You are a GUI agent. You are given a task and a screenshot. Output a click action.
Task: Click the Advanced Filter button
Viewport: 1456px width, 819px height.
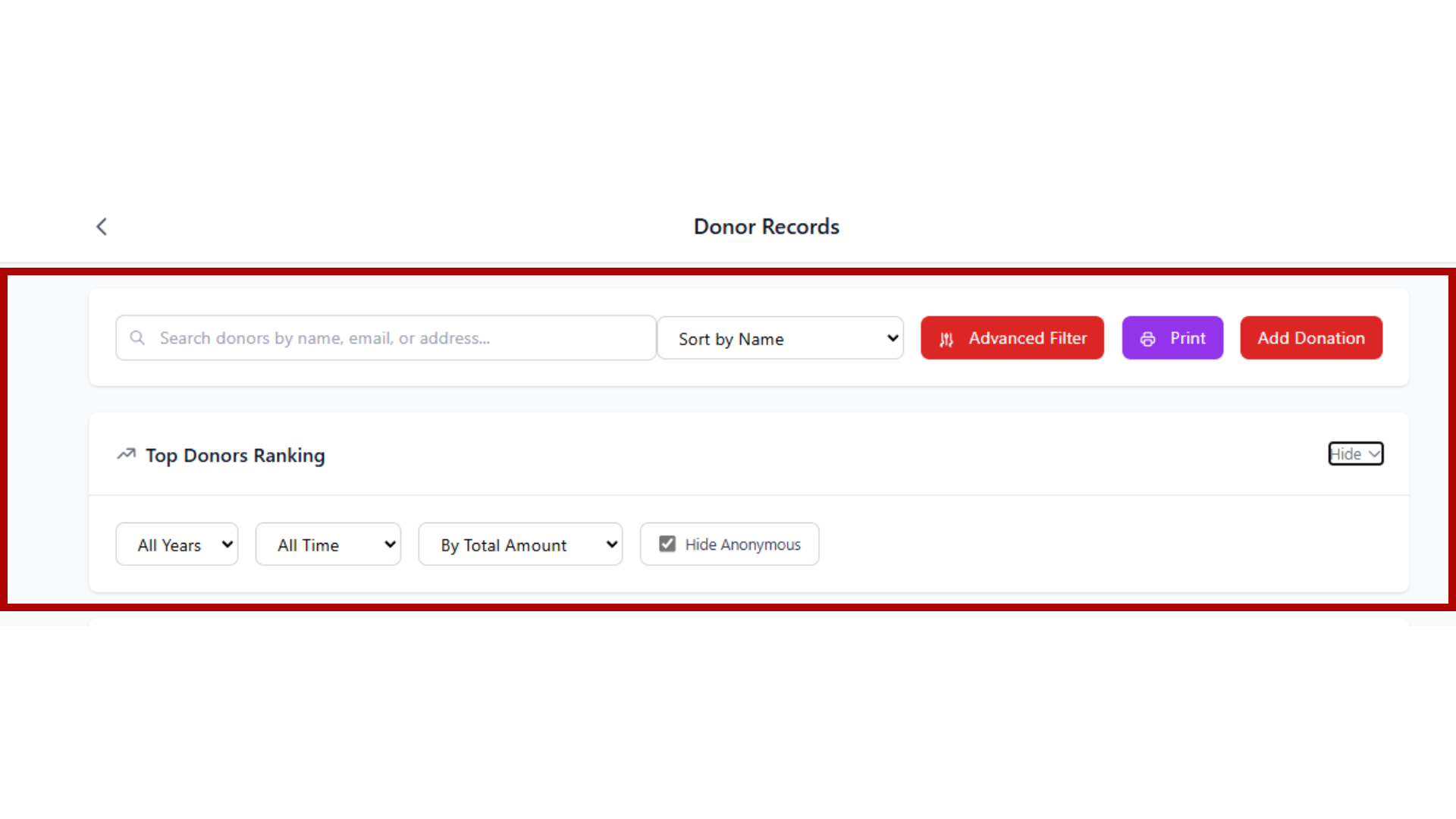pyautogui.click(x=1012, y=338)
